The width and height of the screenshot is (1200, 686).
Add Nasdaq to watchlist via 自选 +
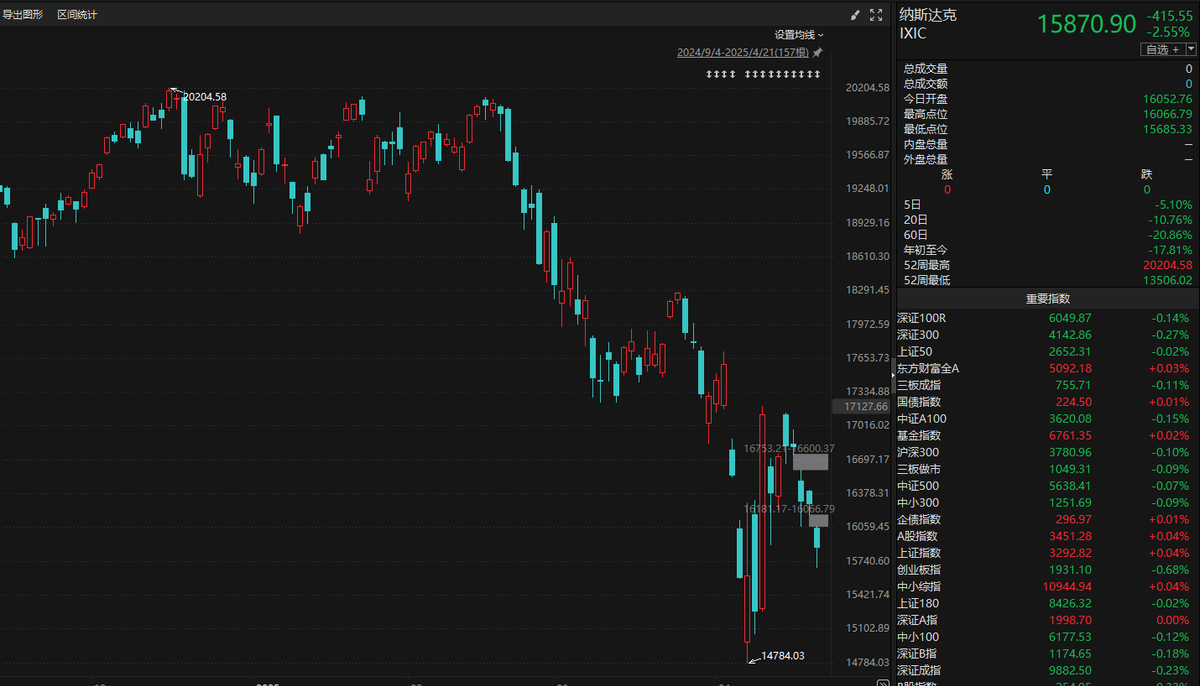1161,49
